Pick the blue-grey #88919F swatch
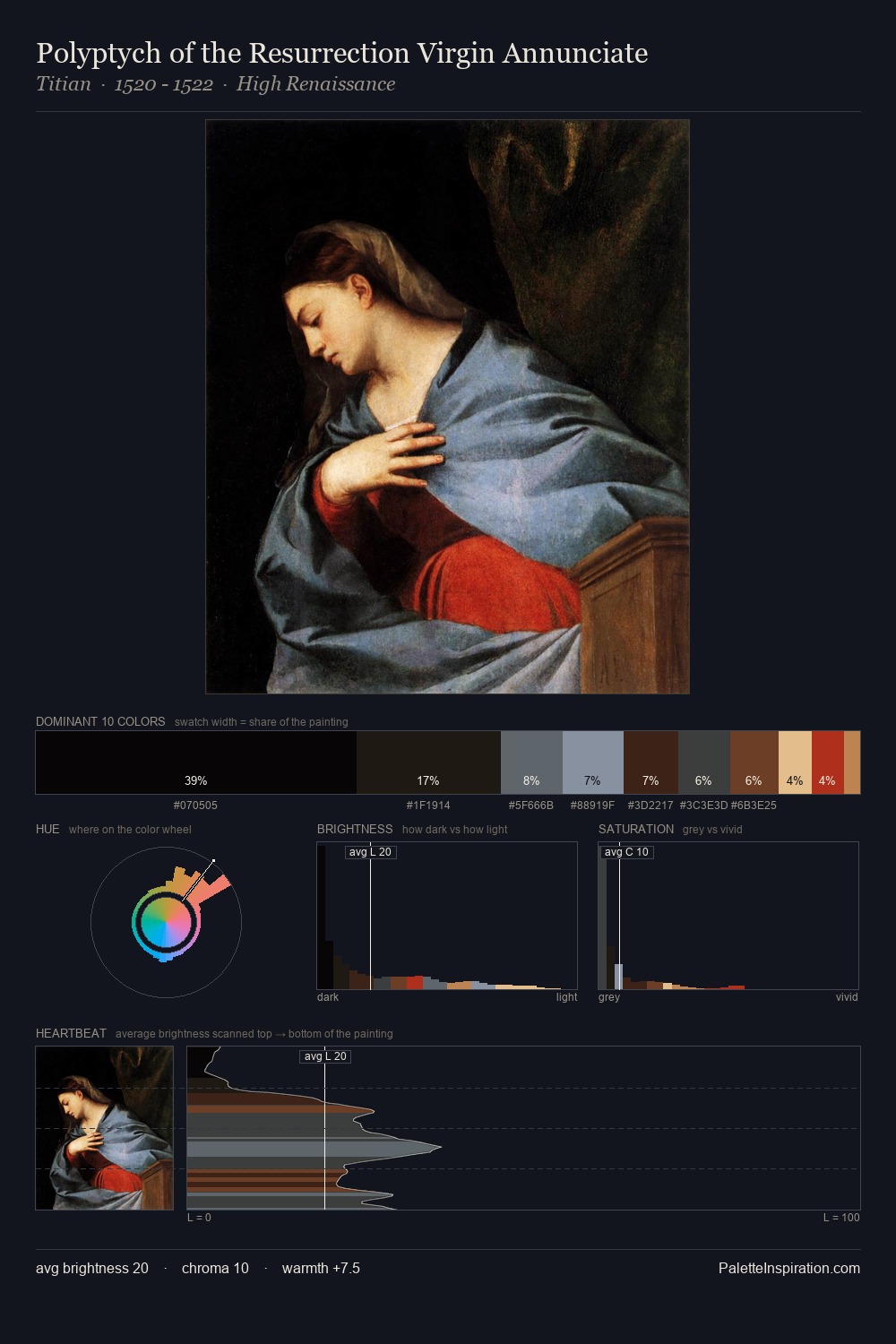This screenshot has width=896, height=1344. pyautogui.click(x=592, y=762)
